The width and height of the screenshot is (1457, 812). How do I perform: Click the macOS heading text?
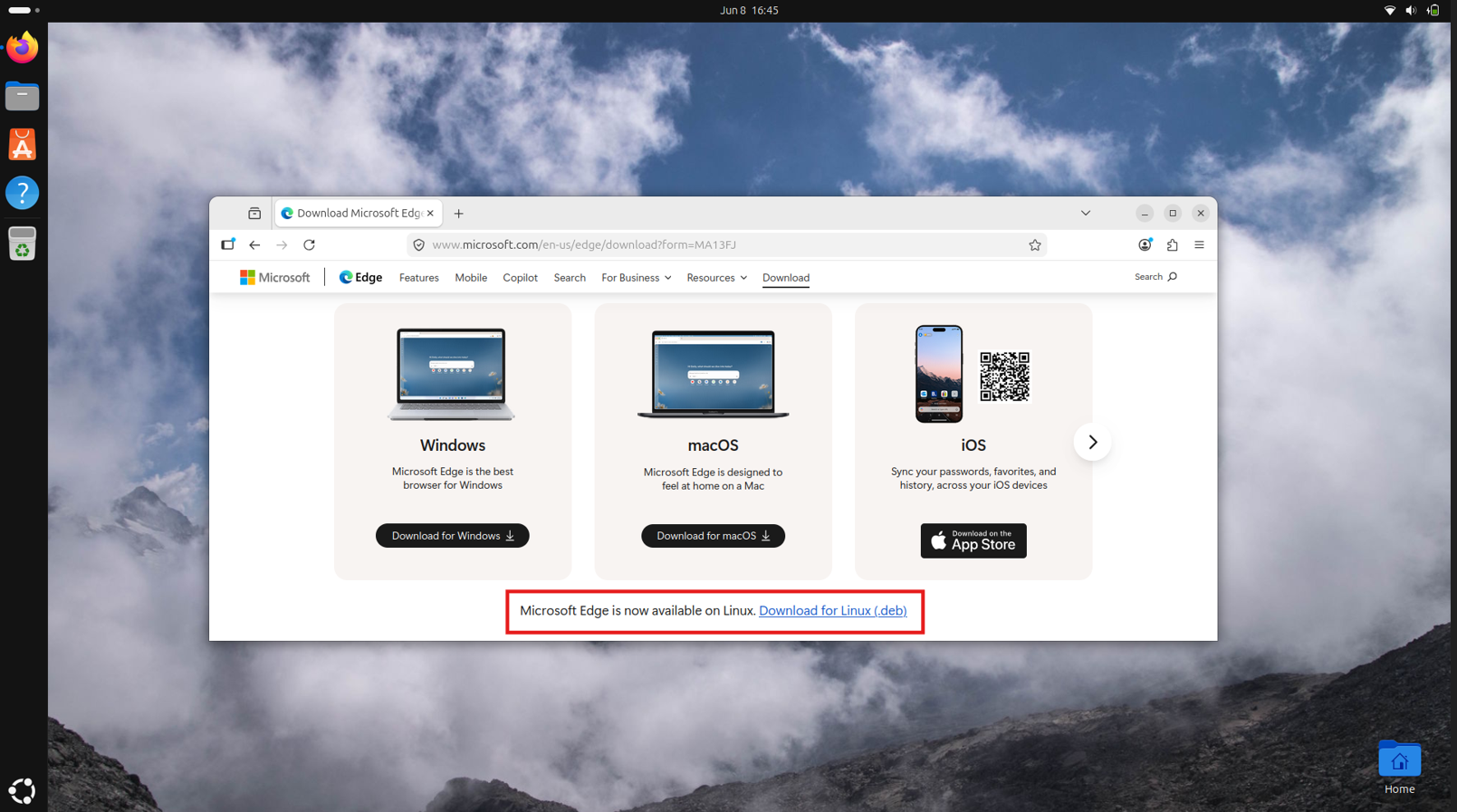pos(713,445)
